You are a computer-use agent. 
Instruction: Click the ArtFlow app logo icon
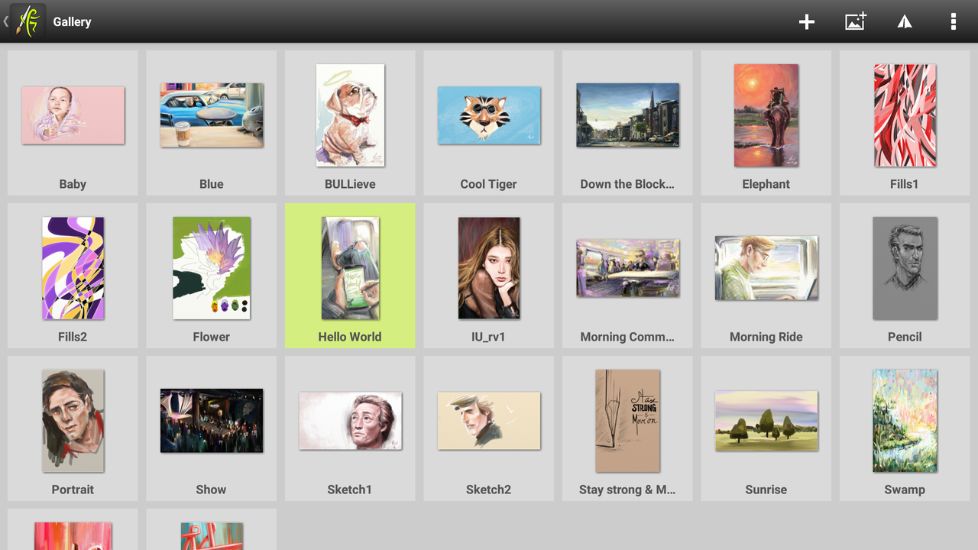pos(29,21)
